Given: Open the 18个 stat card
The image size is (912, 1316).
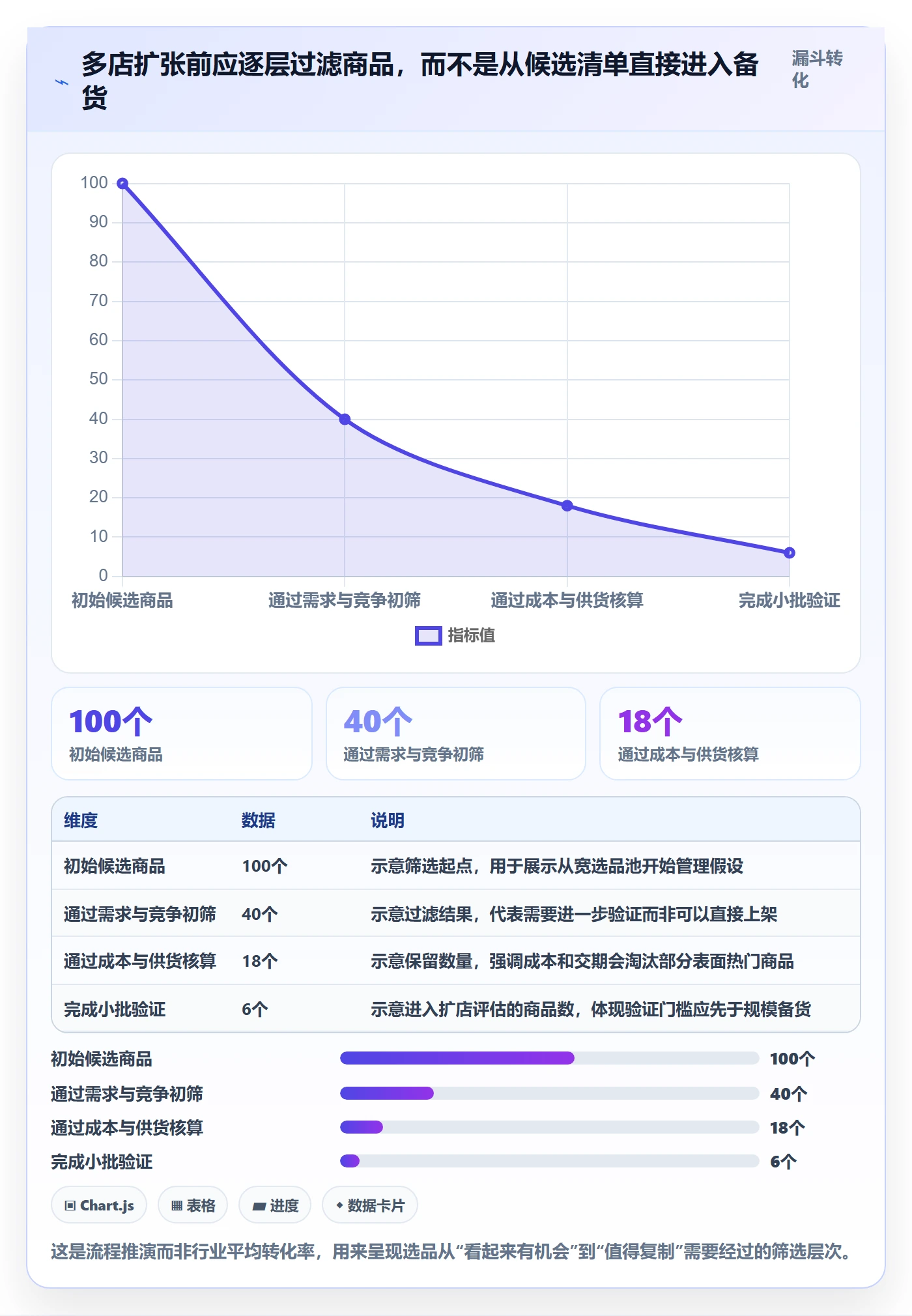Looking at the screenshot, I should (x=730, y=734).
